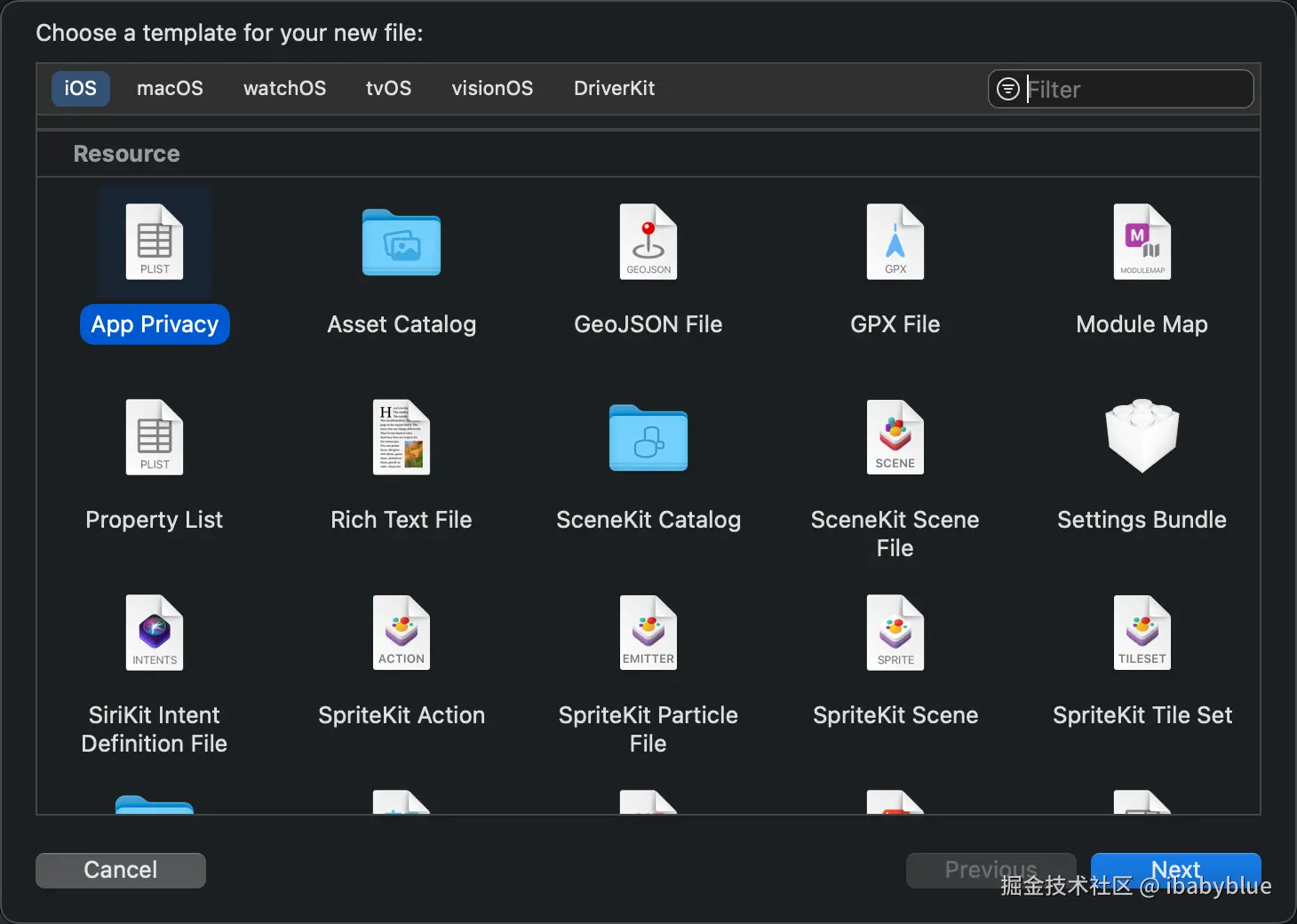Click the "SceneKit Catalog" label
The width and height of the screenshot is (1297, 924).
(x=648, y=520)
